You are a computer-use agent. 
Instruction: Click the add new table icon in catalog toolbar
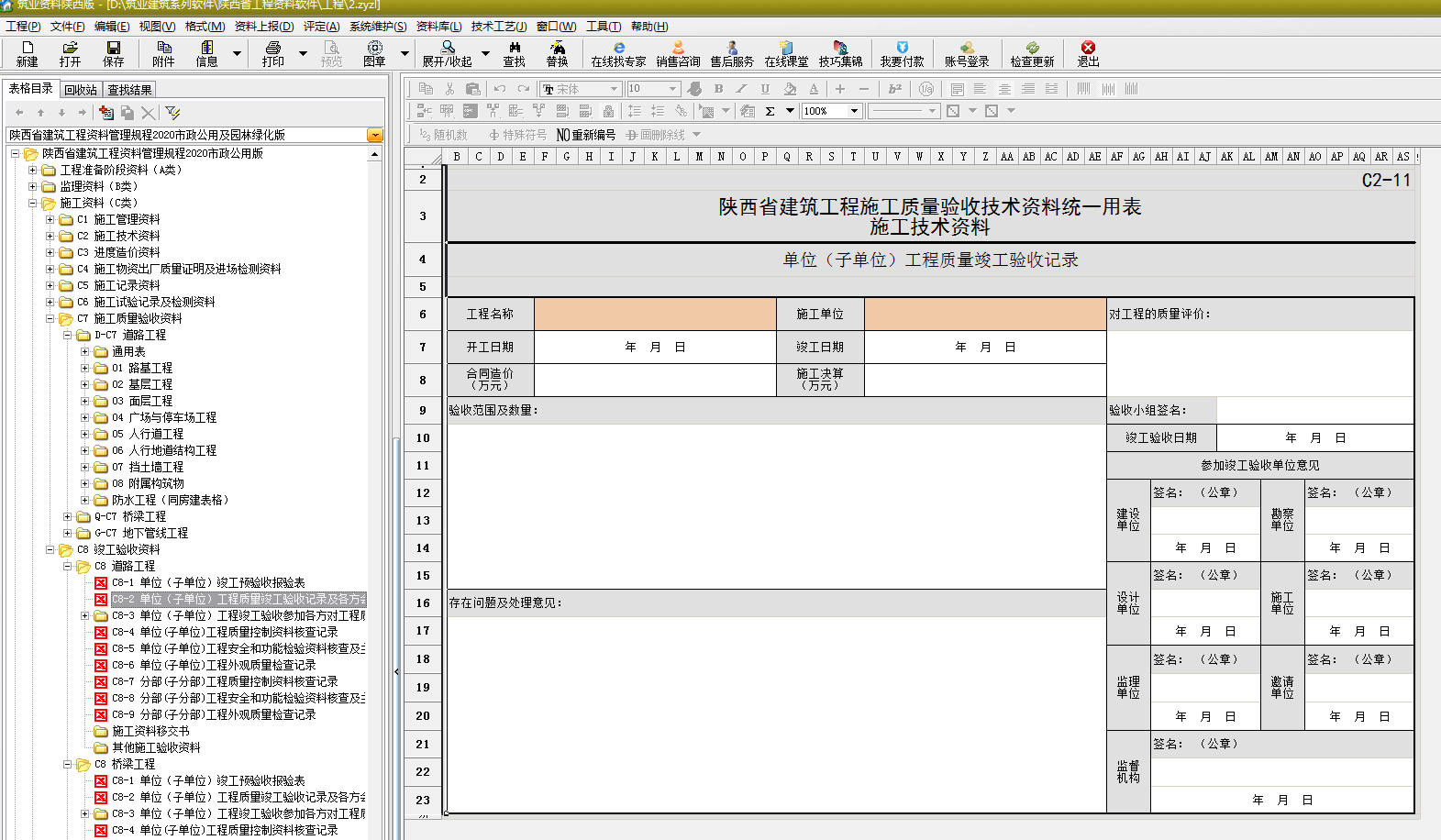pos(106,112)
